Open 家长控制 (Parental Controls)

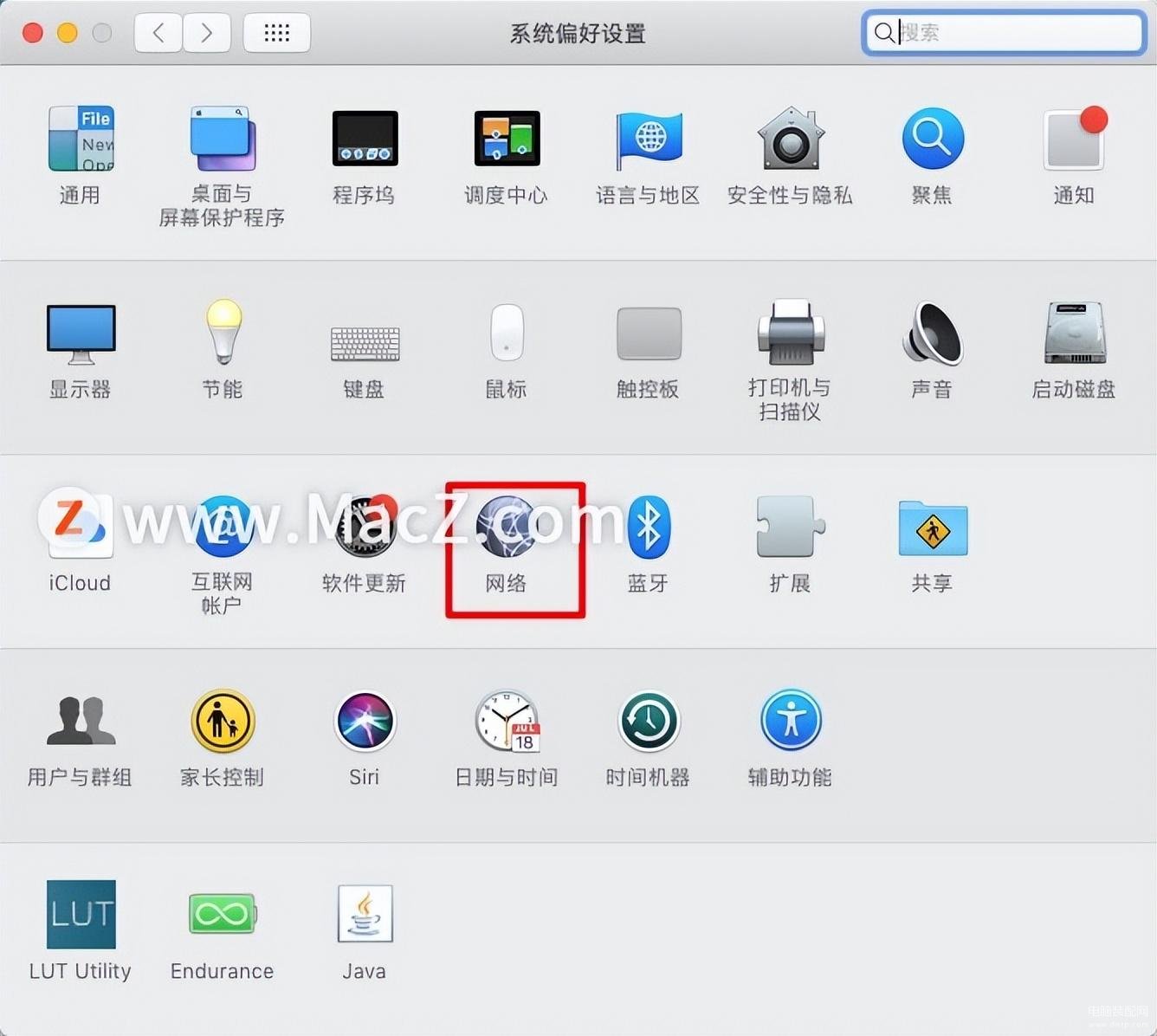[x=223, y=721]
